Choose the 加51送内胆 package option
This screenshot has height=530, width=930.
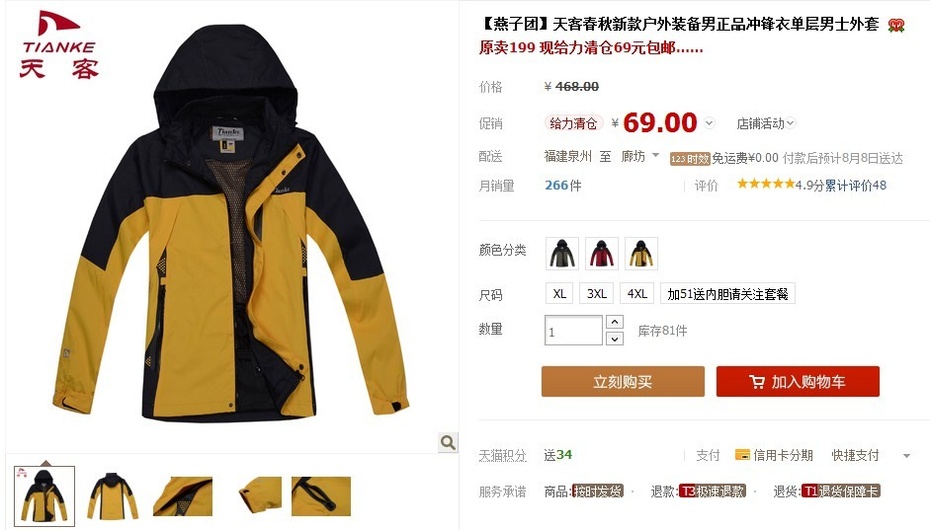pyautogui.click(x=728, y=293)
